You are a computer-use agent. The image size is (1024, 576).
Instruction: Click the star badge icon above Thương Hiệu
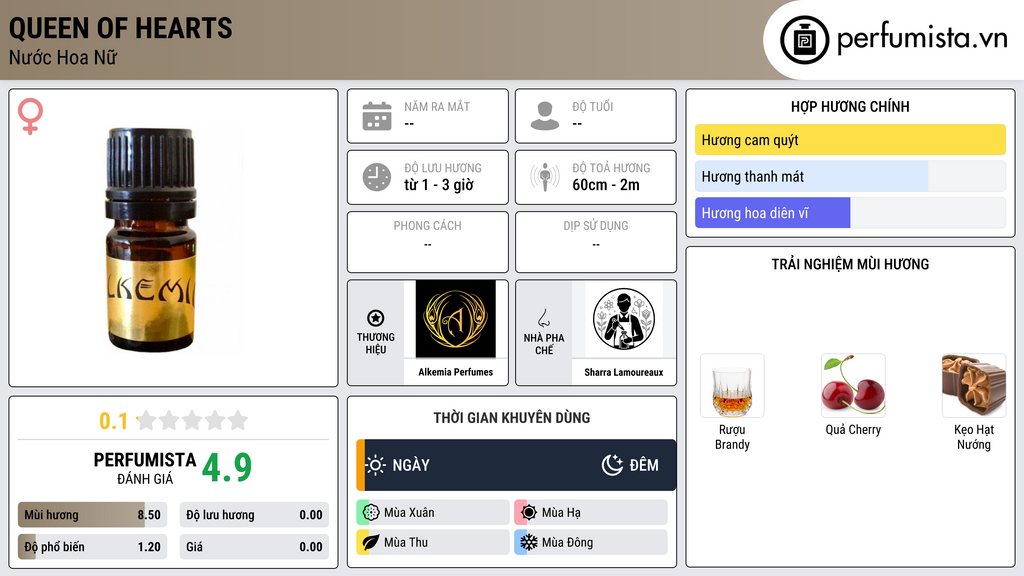(376, 318)
